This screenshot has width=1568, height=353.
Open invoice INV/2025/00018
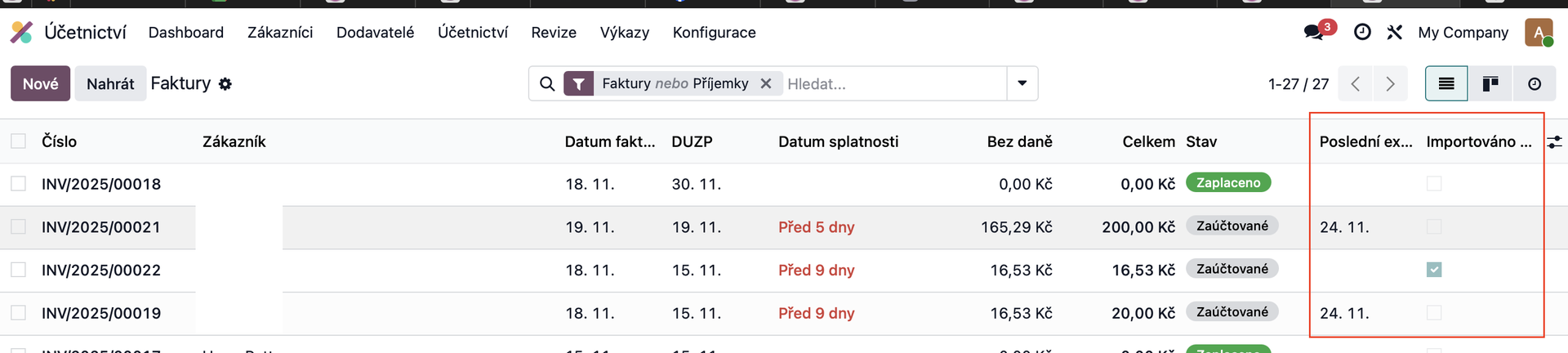[x=101, y=184]
